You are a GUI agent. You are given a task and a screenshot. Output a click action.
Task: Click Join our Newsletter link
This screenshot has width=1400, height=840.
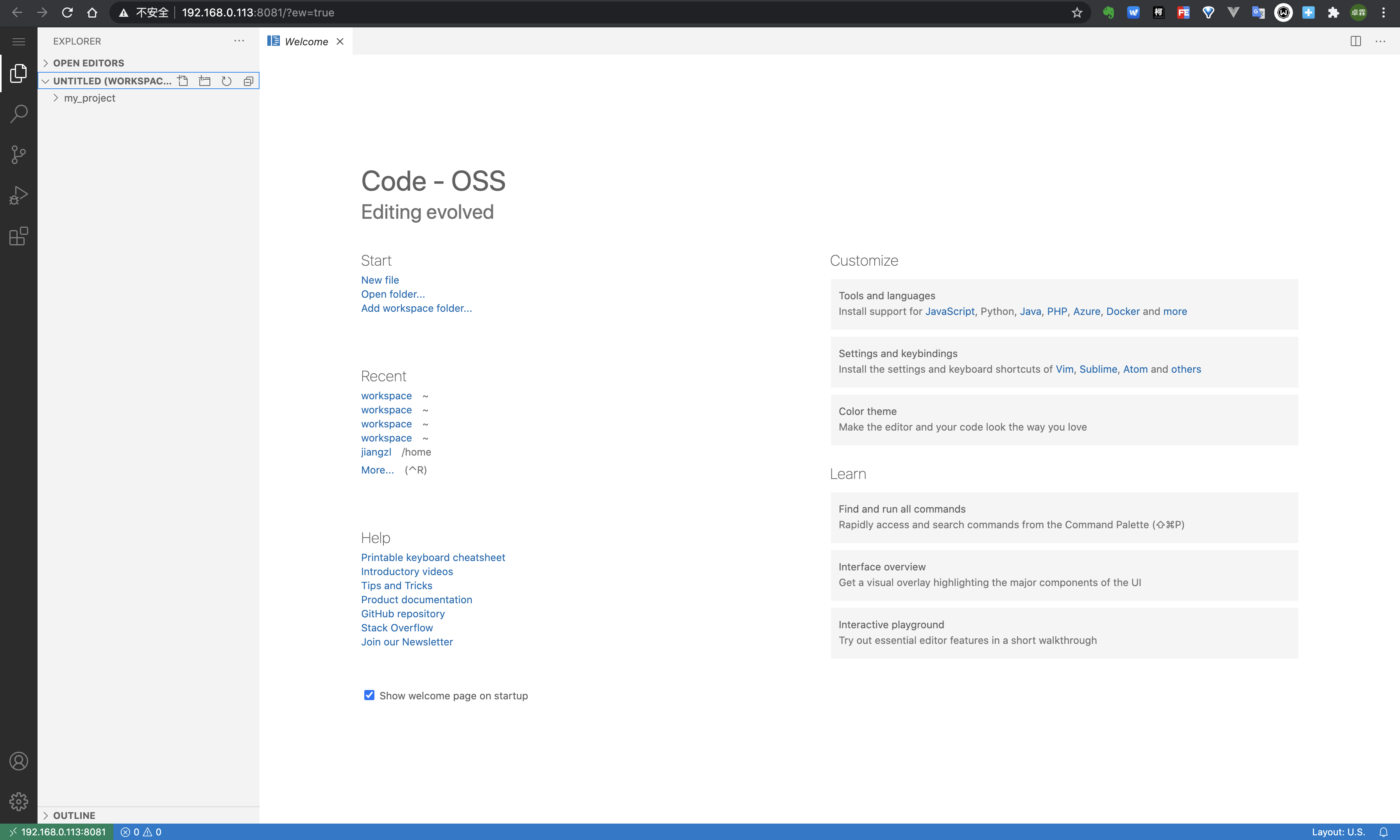(406, 642)
